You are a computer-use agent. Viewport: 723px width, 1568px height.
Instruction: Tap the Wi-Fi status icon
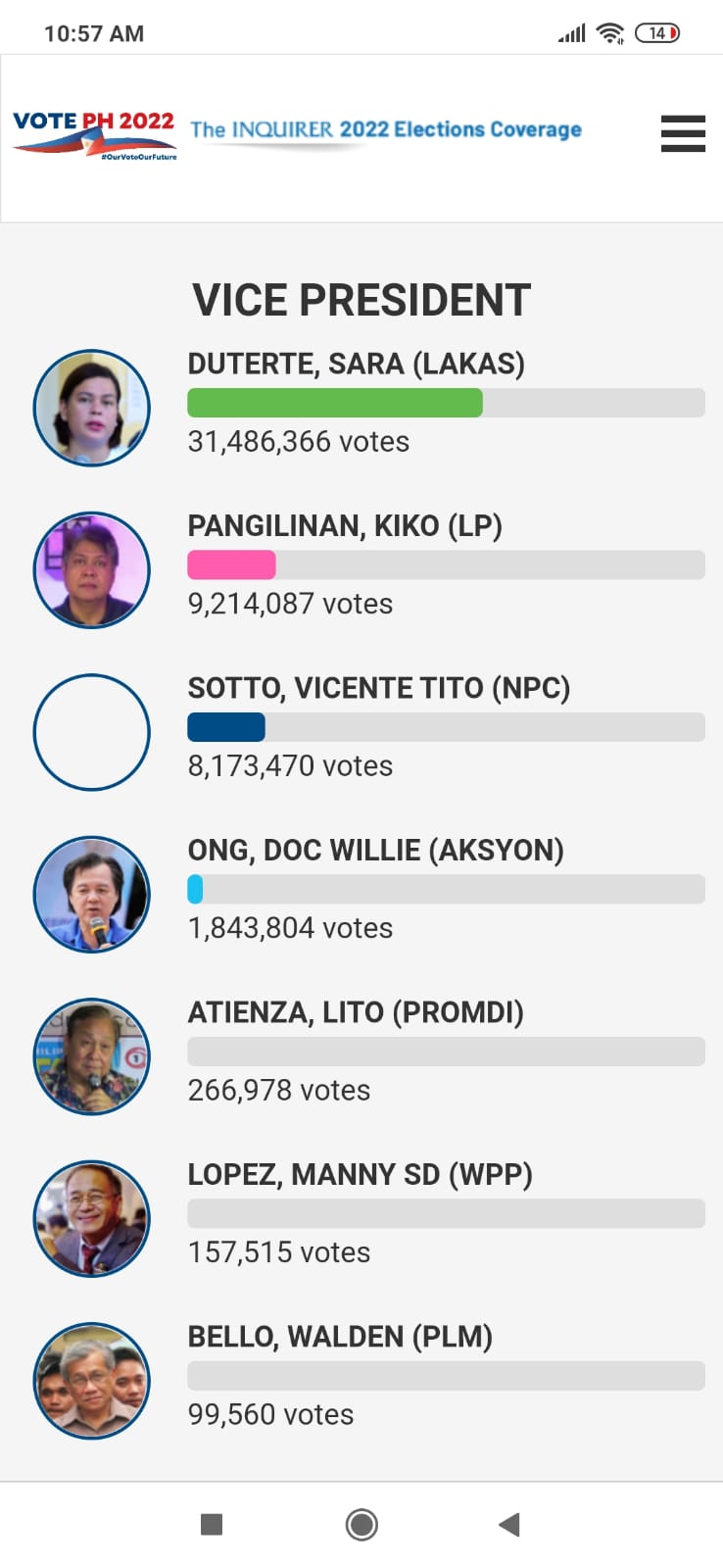coord(610,33)
